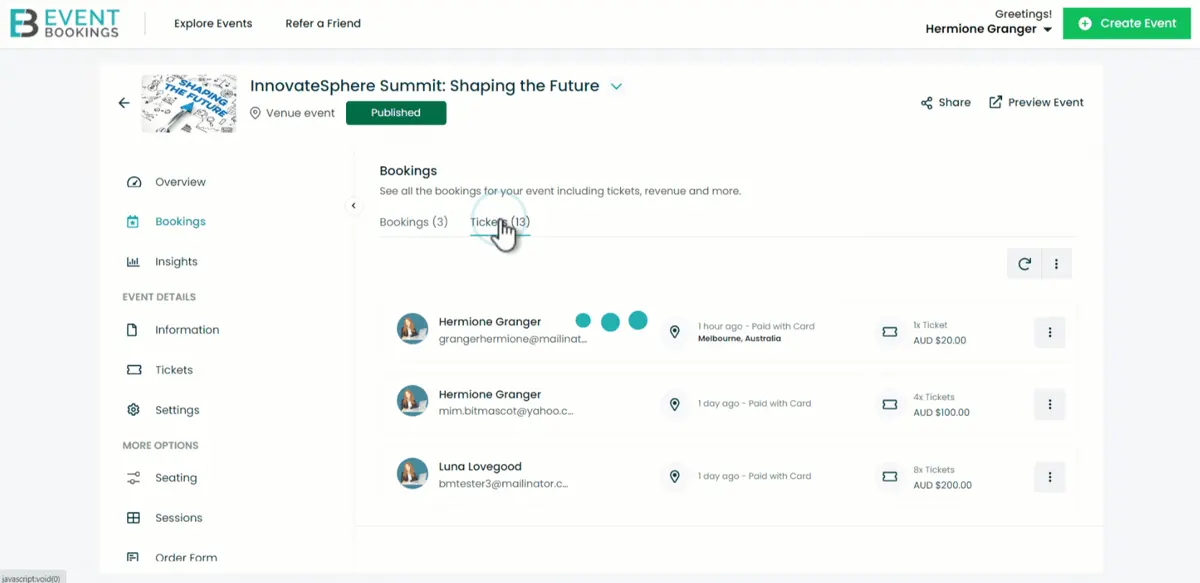The width and height of the screenshot is (1200, 583).
Task: Collapse the sidebar with chevron handle
Action: tap(353, 205)
